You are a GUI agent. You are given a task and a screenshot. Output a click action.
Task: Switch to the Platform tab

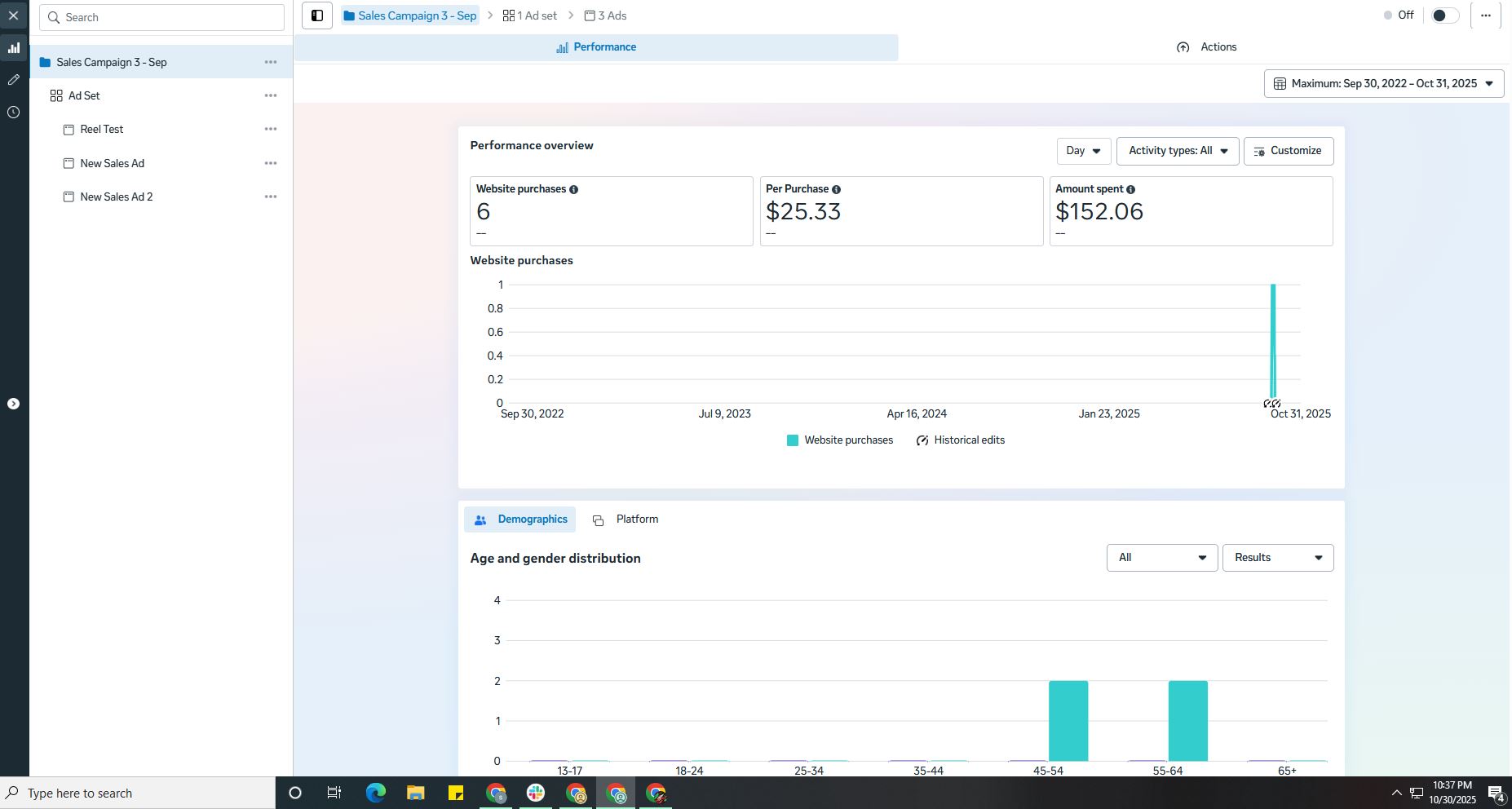click(626, 519)
